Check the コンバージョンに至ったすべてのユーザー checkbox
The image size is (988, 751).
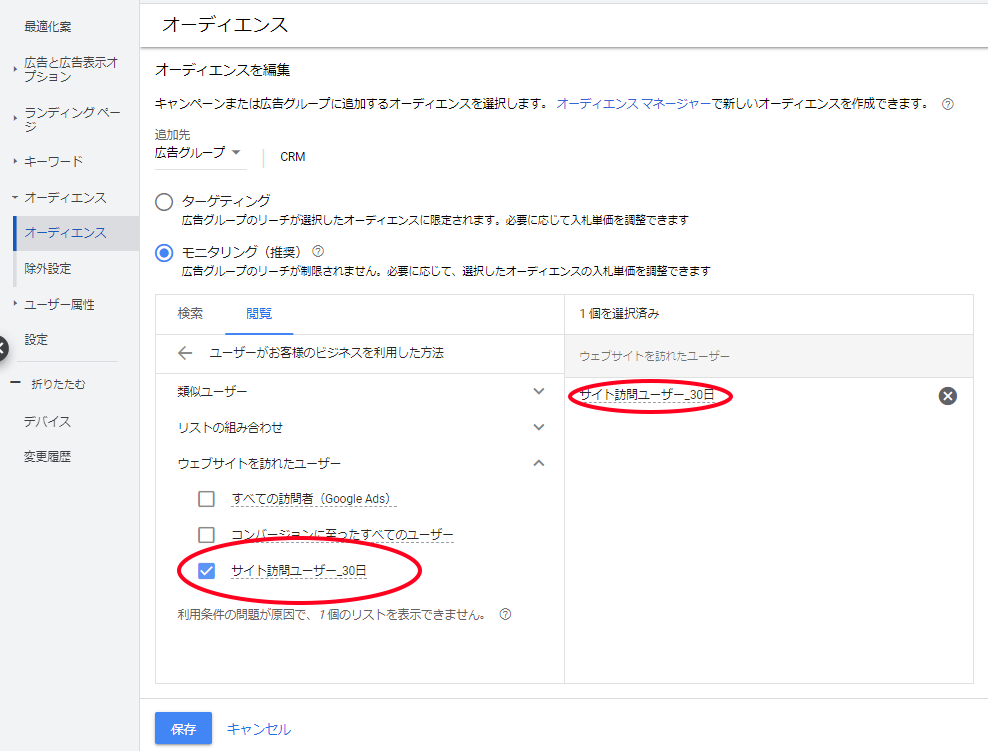(x=206, y=535)
